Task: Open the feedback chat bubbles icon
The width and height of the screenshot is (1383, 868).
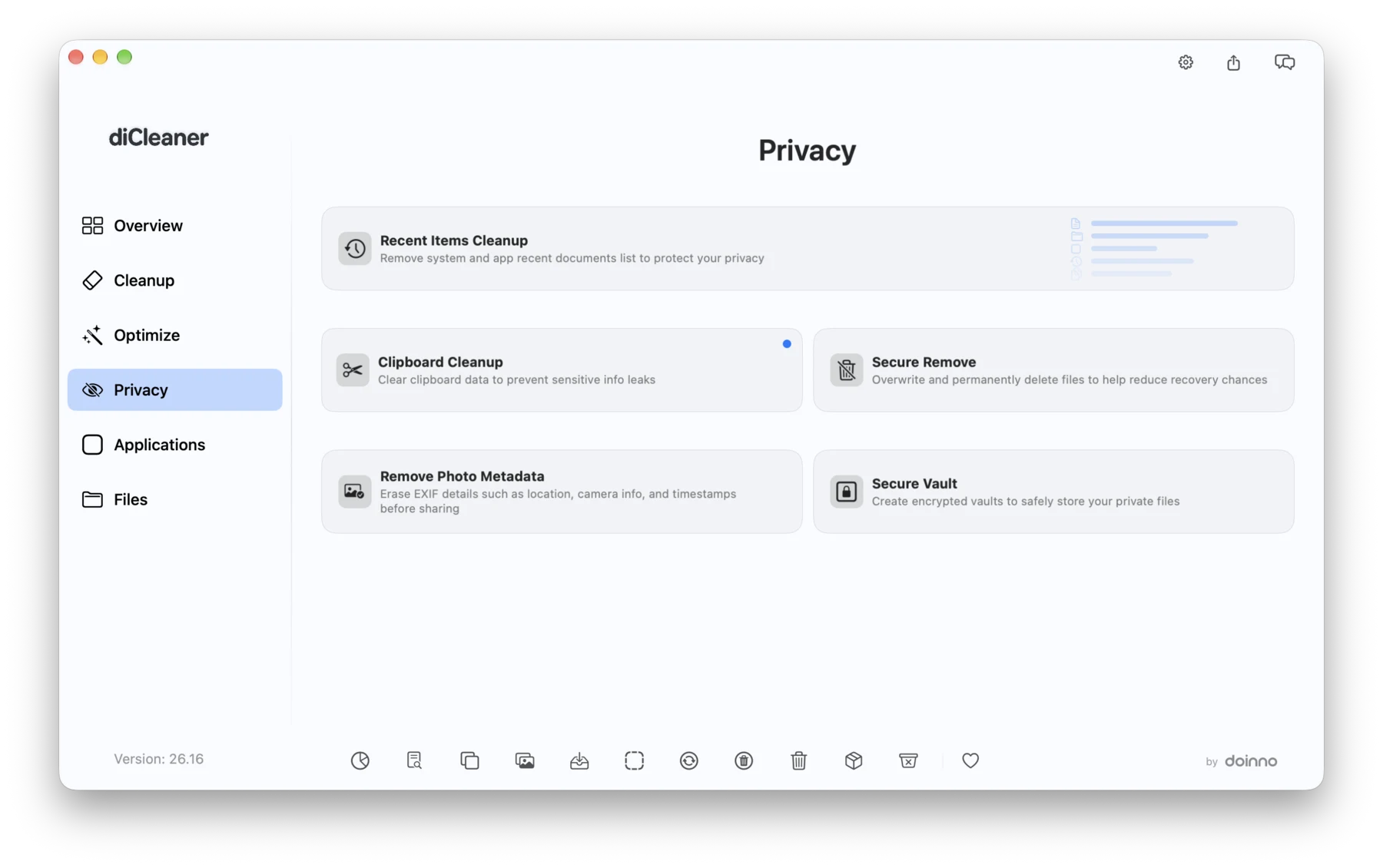Action: [x=1285, y=62]
